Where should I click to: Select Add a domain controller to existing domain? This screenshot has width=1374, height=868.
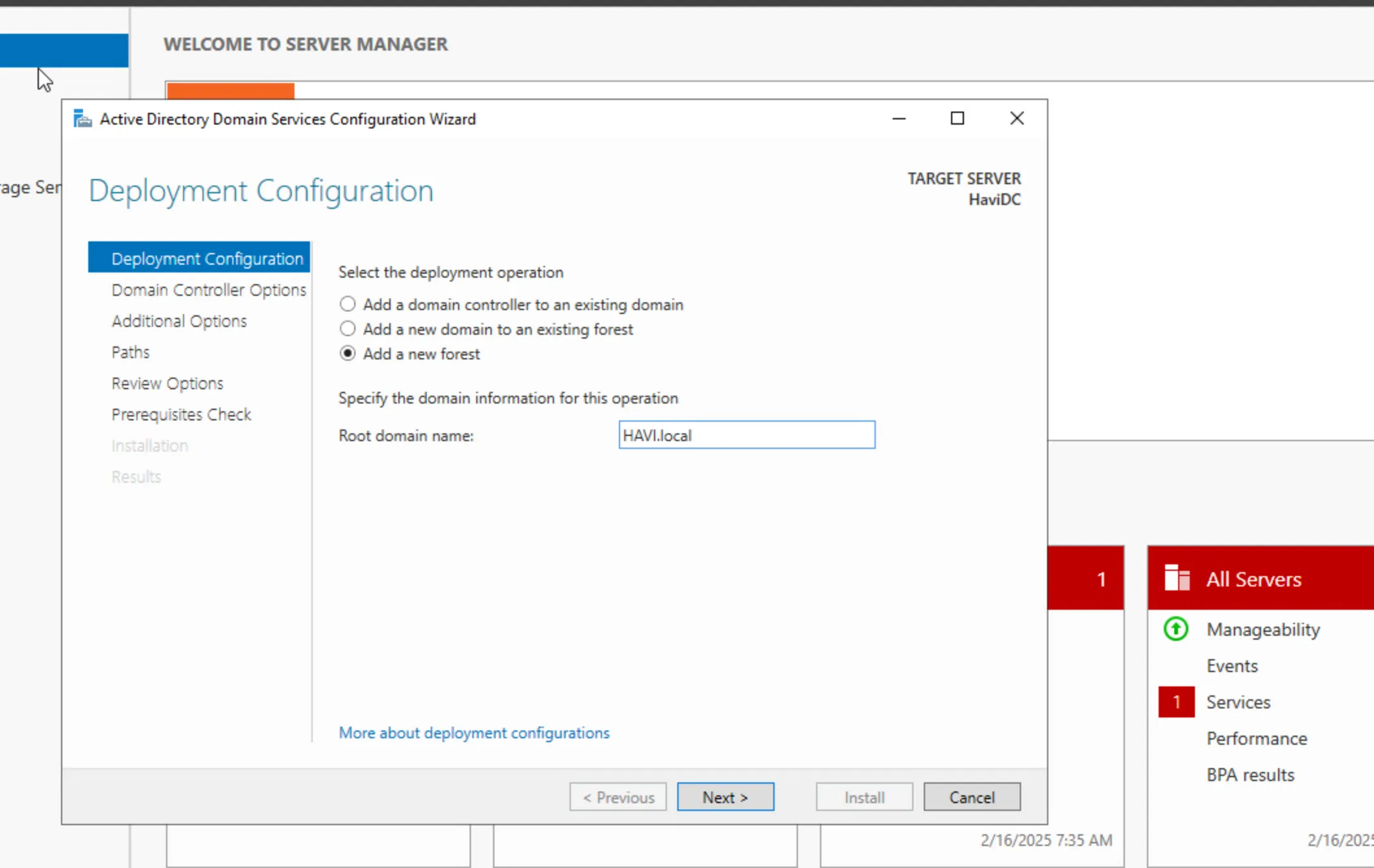[x=348, y=304]
